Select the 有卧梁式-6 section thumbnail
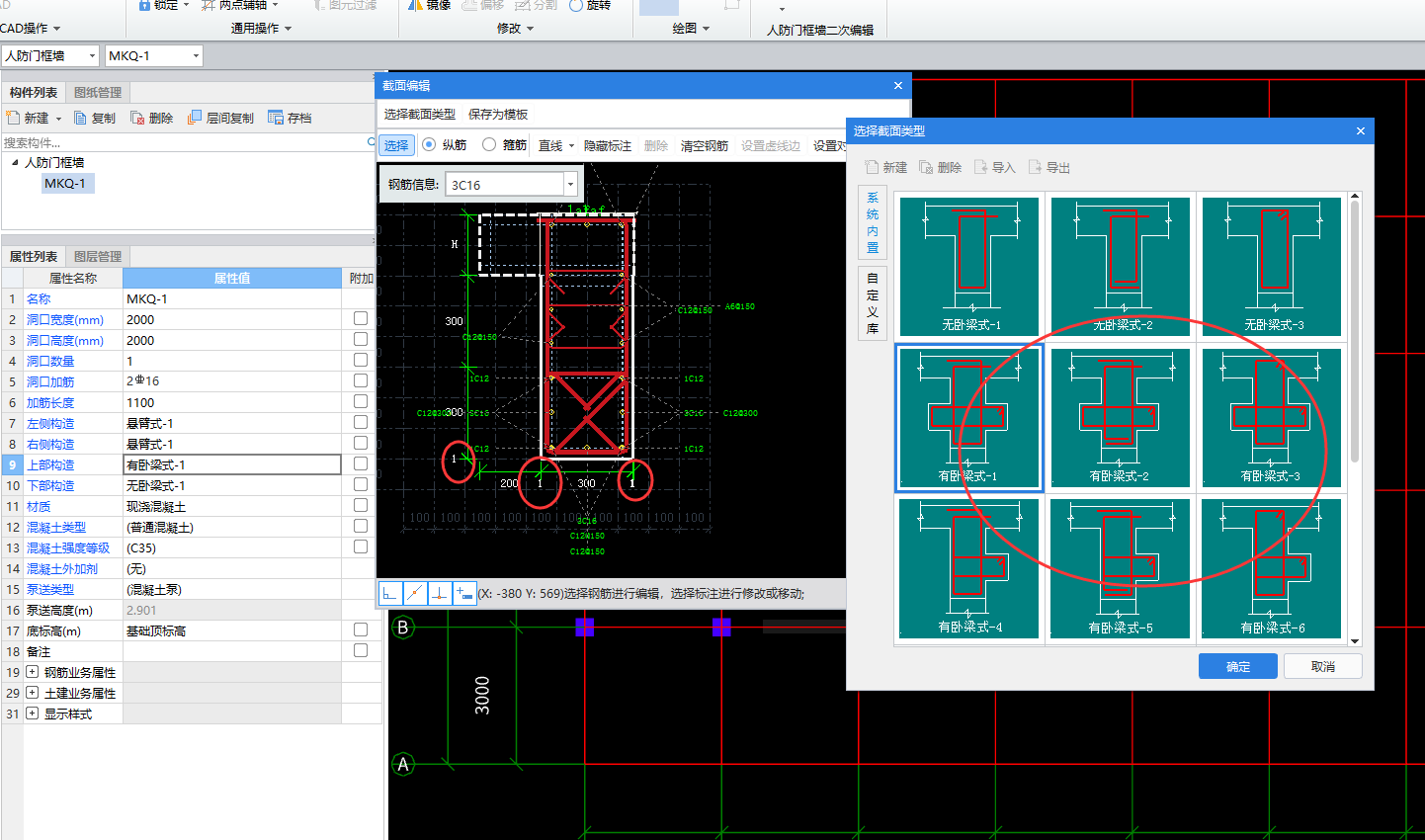Image resolution: width=1425 pixels, height=840 pixels. (x=1272, y=568)
